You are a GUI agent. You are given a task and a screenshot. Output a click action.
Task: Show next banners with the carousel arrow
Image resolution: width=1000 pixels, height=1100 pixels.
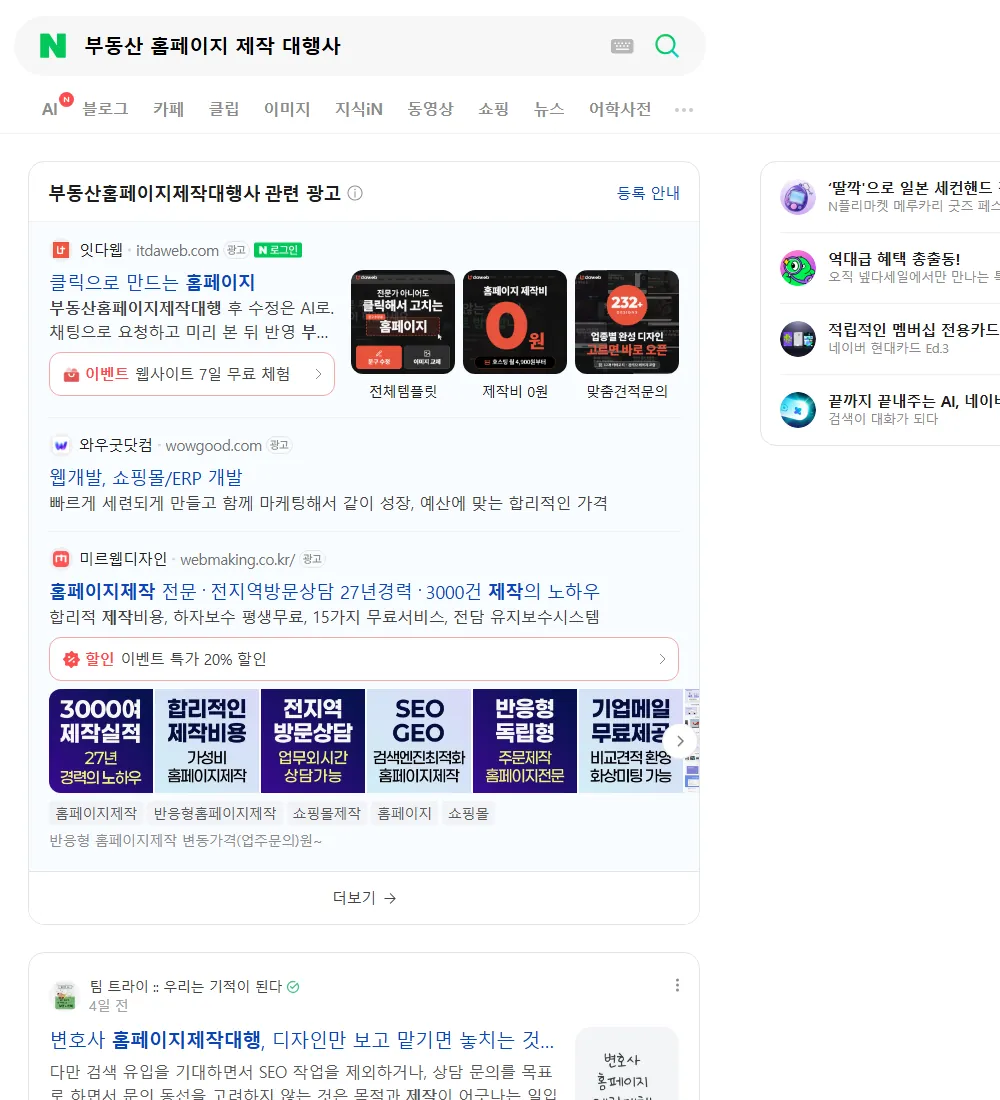click(679, 741)
